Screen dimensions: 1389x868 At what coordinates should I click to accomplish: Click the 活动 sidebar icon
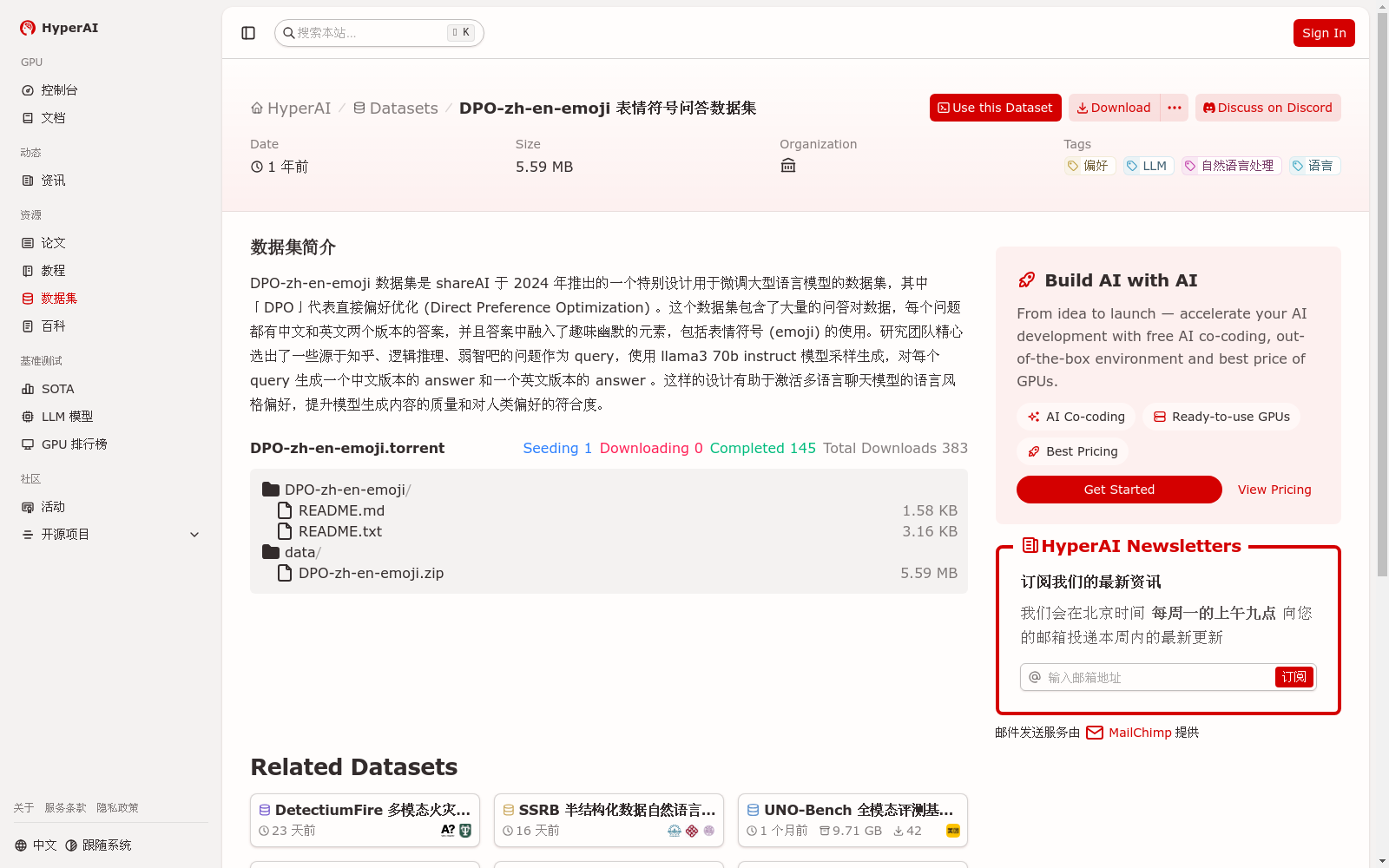(28, 507)
